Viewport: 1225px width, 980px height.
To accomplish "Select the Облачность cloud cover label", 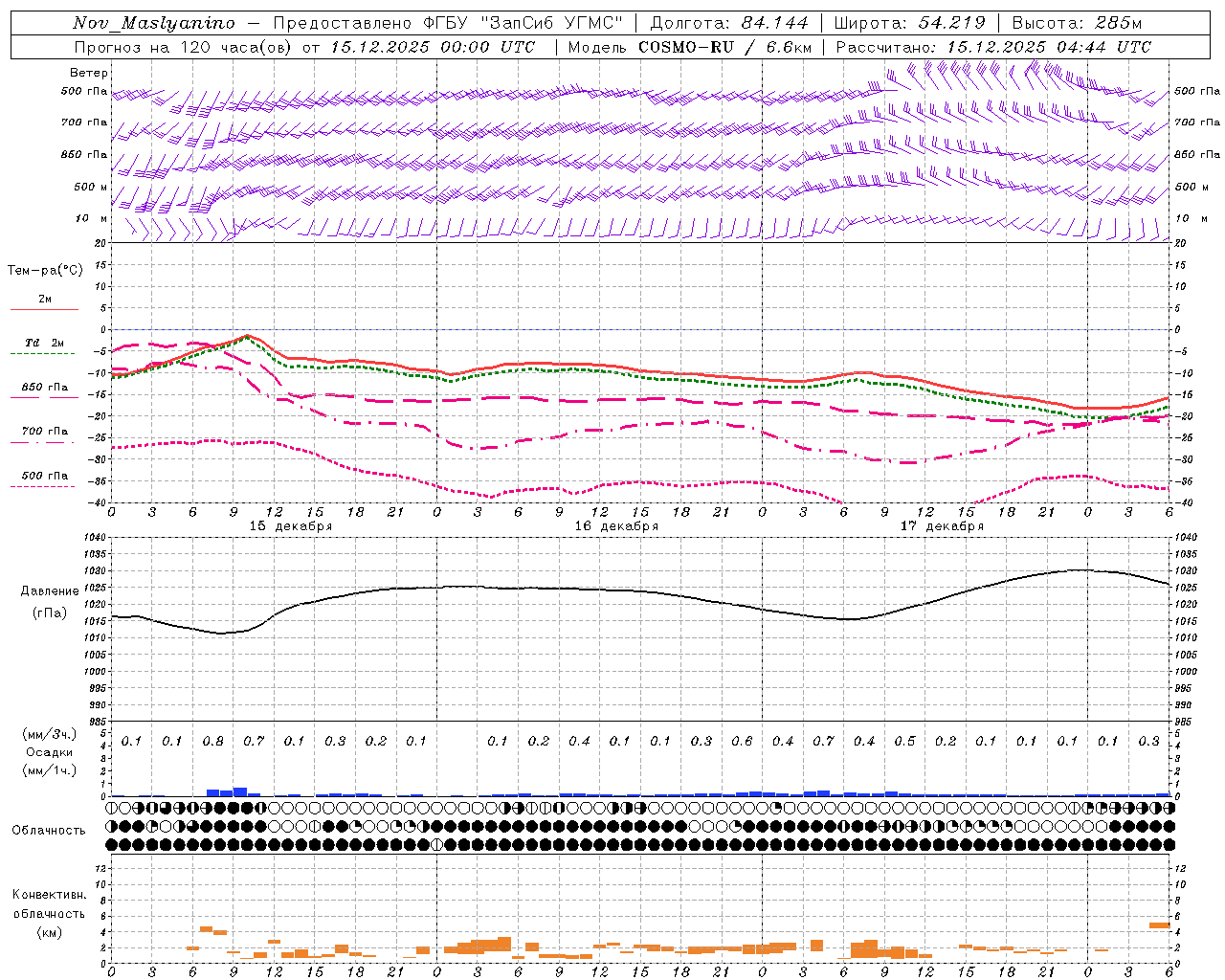I will point(49,830).
